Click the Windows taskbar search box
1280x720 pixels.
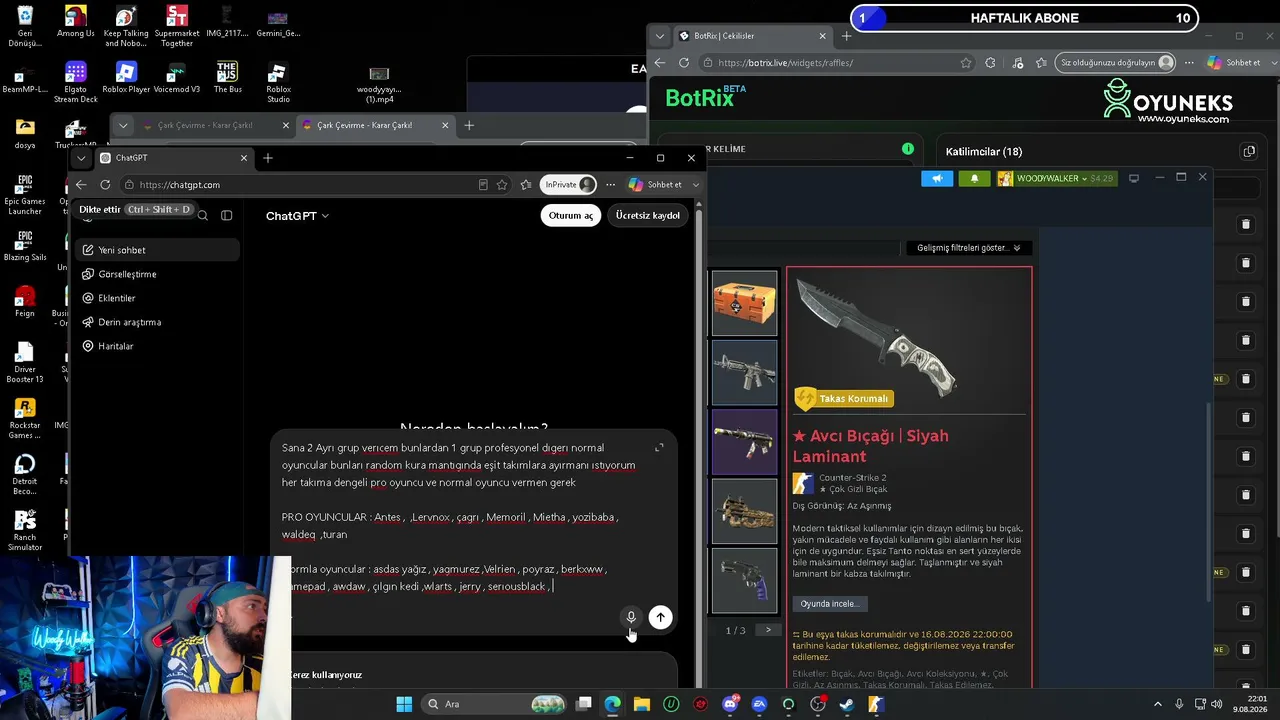point(493,704)
